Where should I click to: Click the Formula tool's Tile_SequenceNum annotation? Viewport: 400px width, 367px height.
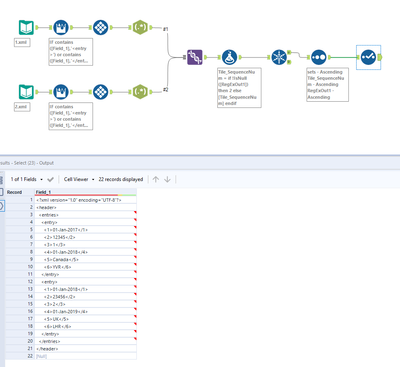click(x=239, y=88)
